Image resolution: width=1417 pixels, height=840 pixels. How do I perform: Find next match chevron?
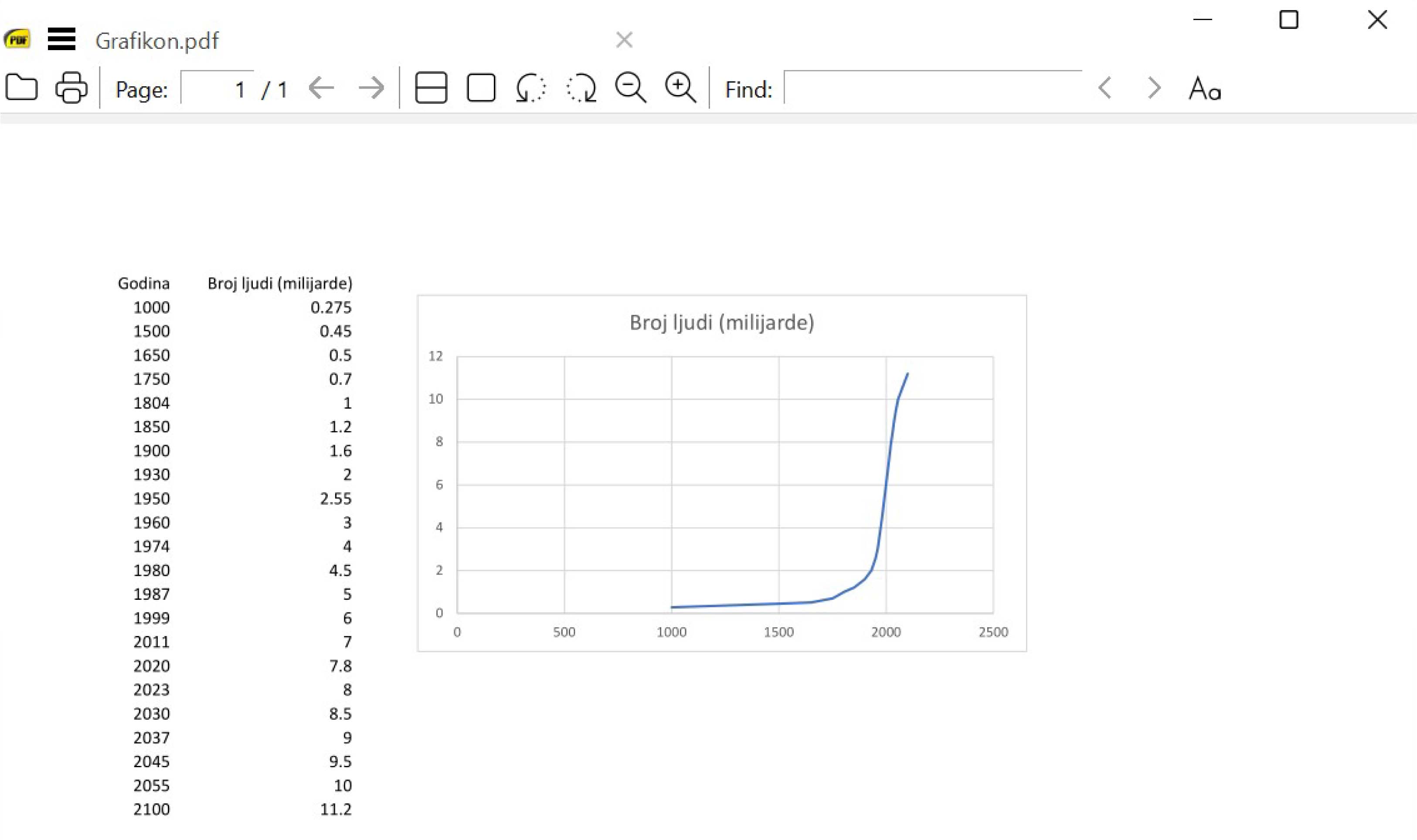coord(1154,88)
